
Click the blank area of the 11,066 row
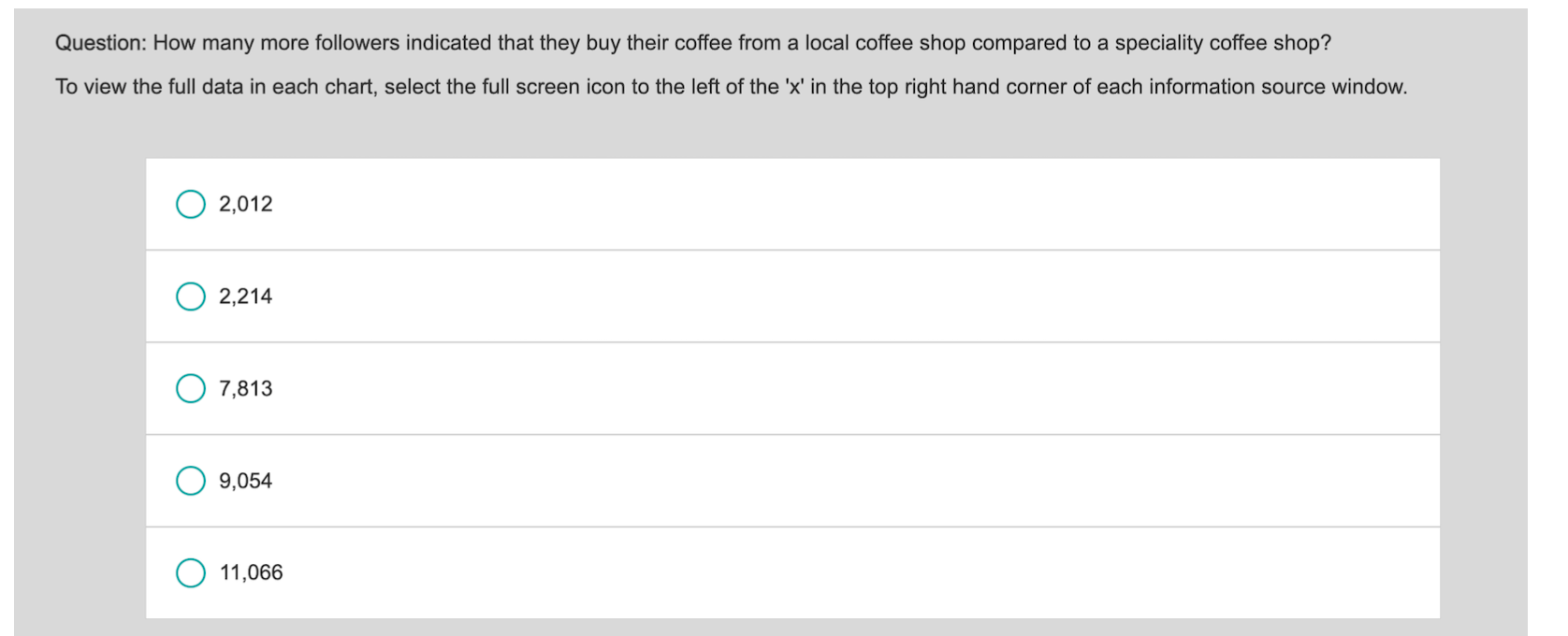click(x=842, y=572)
